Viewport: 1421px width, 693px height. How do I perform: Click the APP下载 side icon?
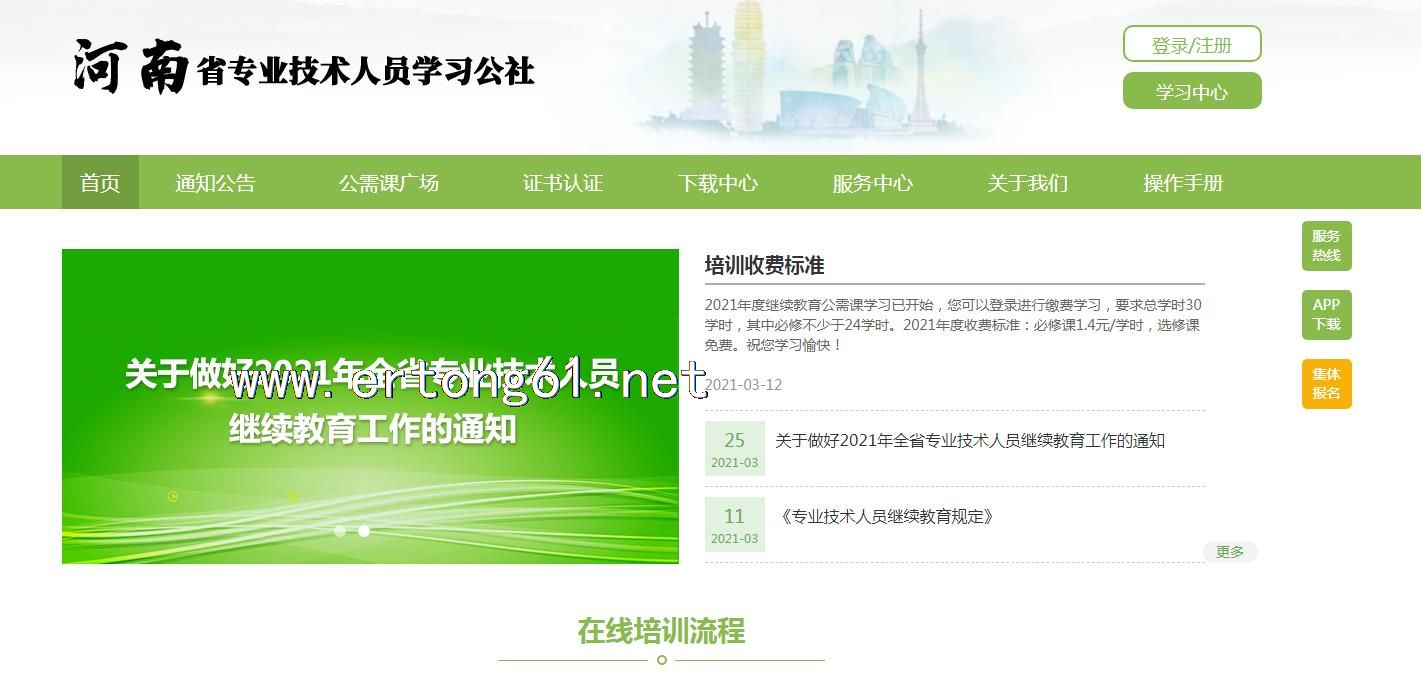(x=1326, y=315)
